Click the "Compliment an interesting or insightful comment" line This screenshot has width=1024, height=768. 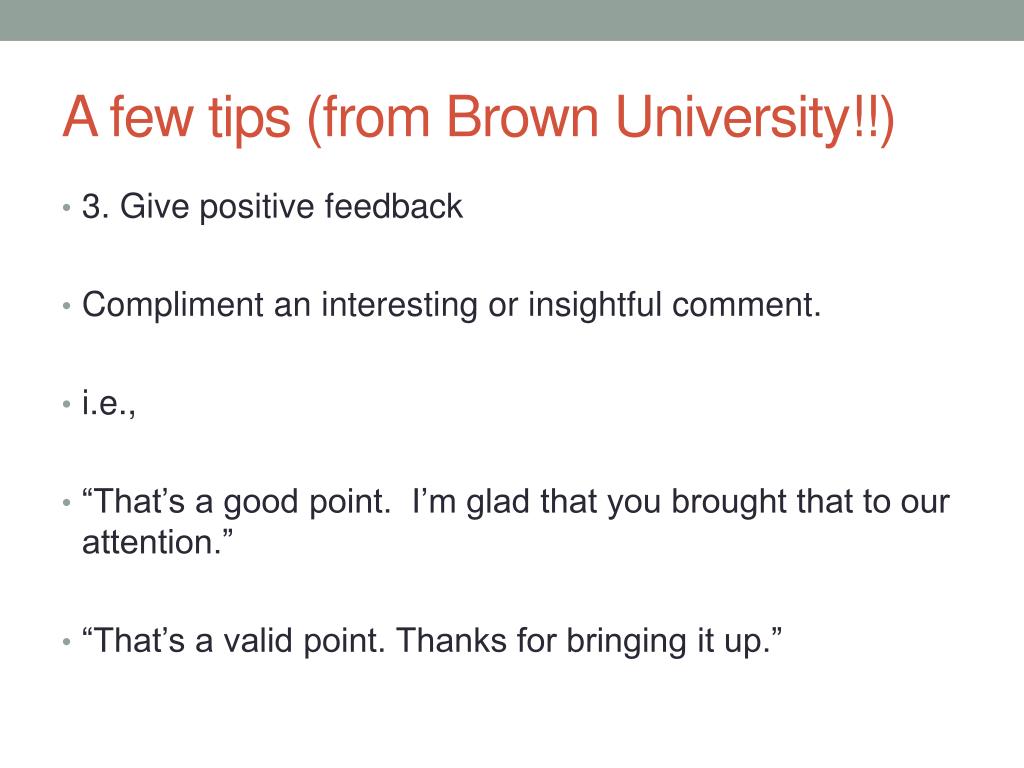click(x=451, y=306)
